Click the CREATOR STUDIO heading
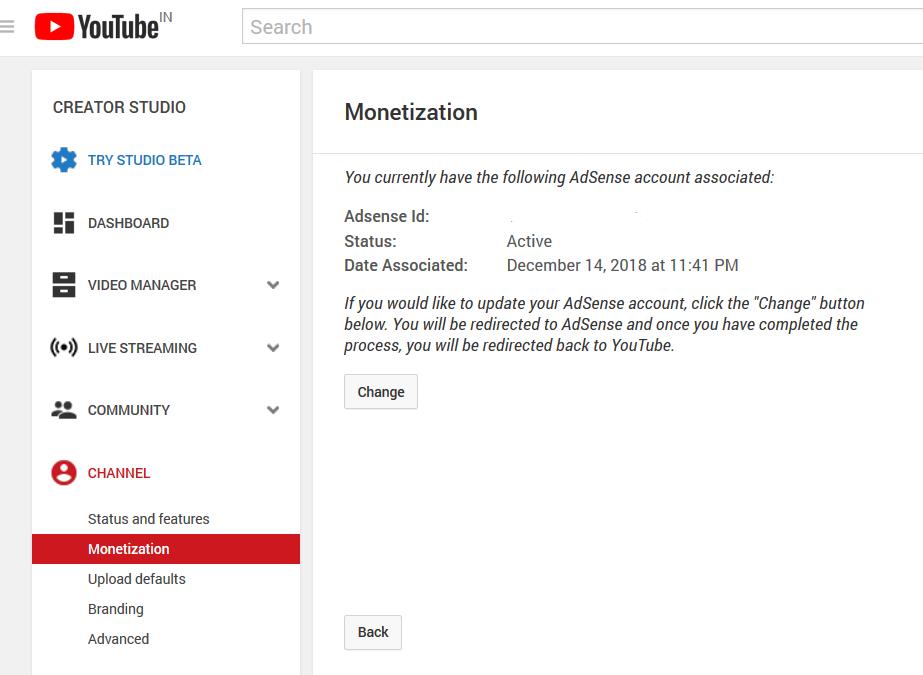The width and height of the screenshot is (923, 675). (119, 107)
